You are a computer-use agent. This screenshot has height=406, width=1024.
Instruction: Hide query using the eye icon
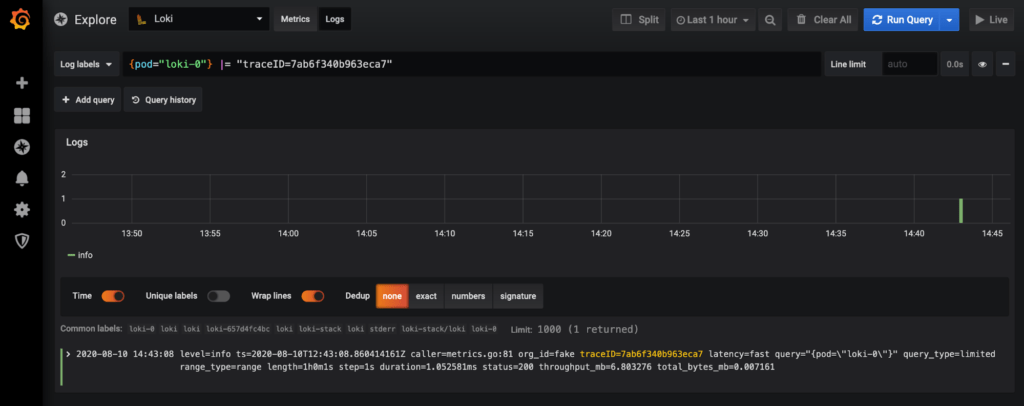point(982,64)
